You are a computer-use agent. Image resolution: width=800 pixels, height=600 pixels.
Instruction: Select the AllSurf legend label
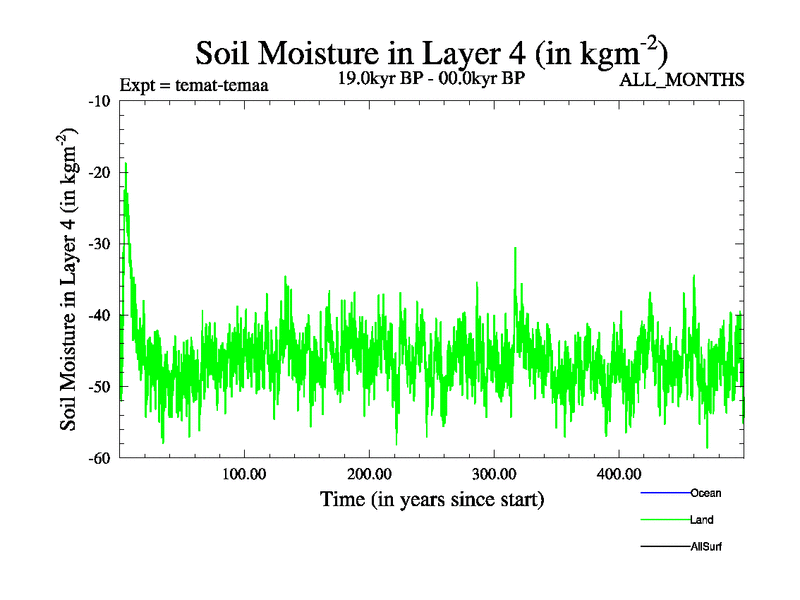point(706,546)
